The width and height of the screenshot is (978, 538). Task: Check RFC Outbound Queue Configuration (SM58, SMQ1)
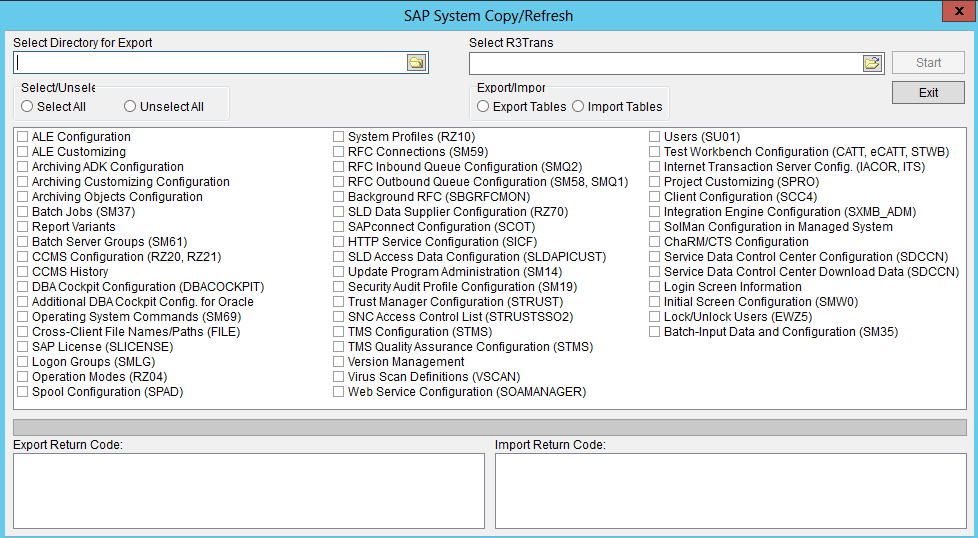(339, 181)
